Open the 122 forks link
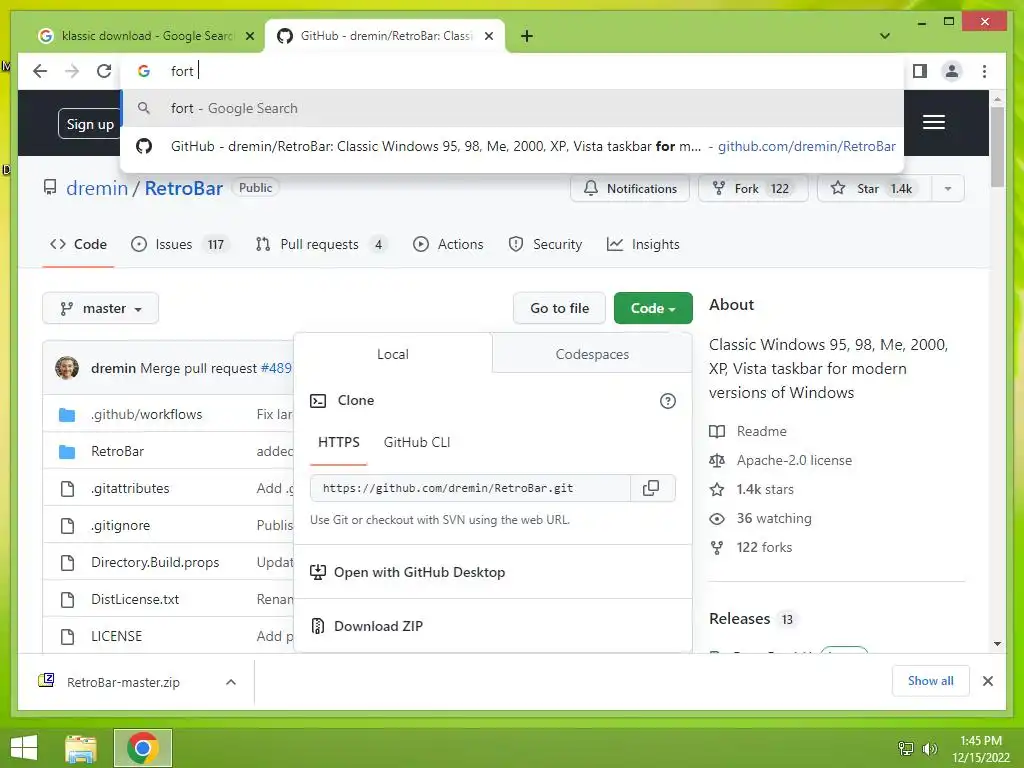Viewport: 1024px width, 768px height. [x=751, y=547]
